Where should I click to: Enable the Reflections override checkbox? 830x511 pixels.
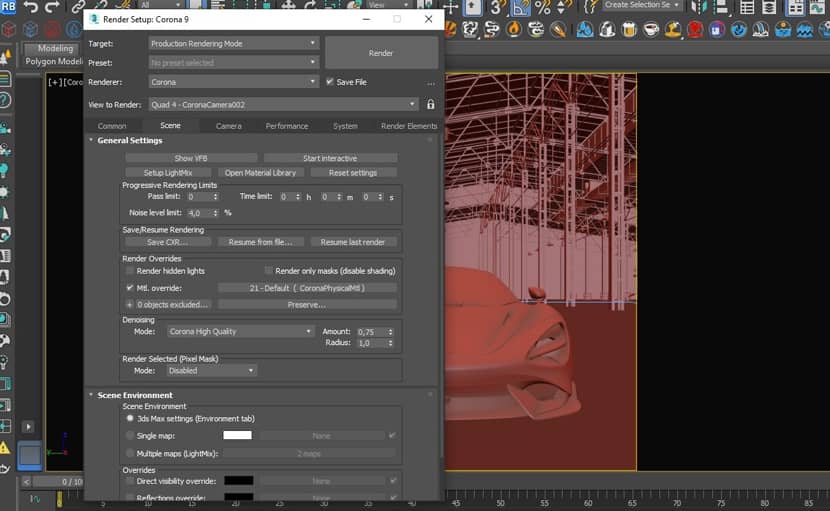130,497
